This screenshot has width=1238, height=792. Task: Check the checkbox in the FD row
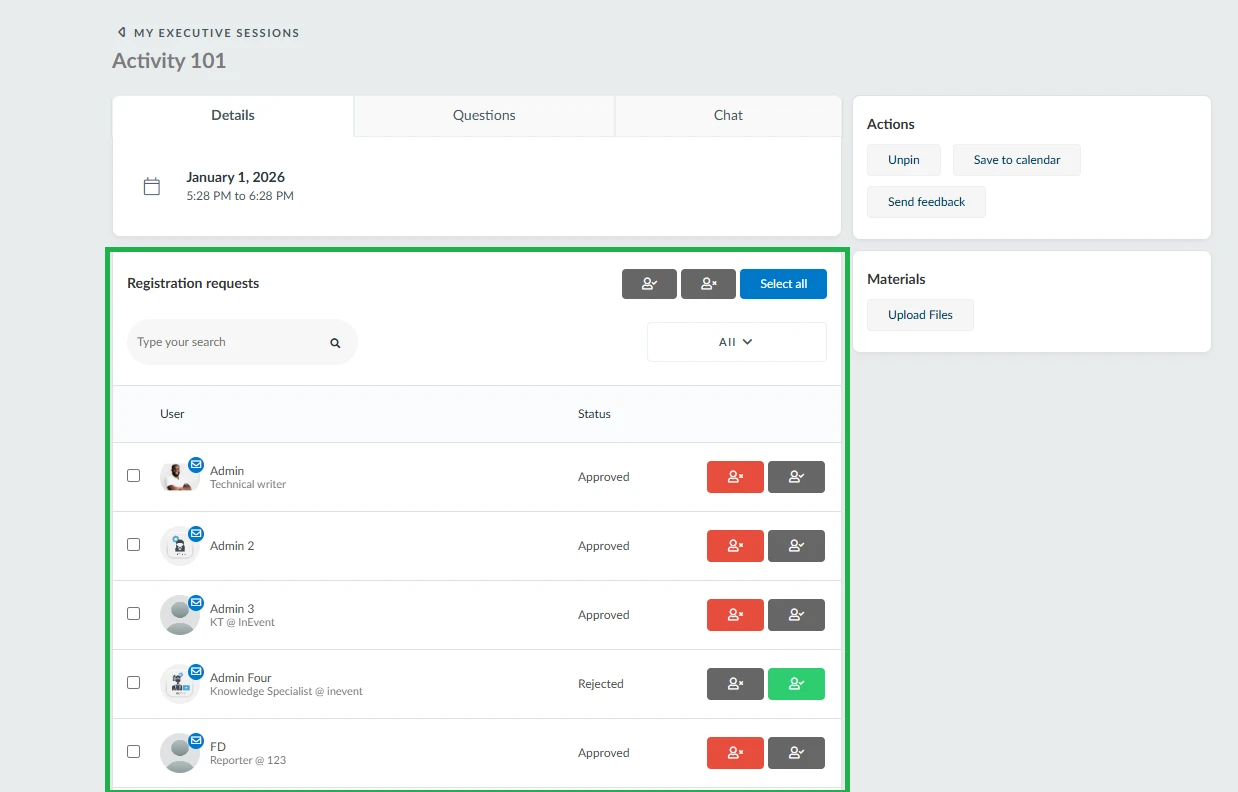133,751
